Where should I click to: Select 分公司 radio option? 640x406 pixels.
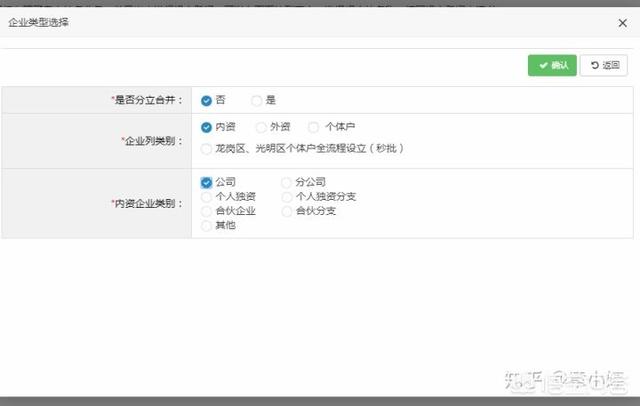coord(287,182)
